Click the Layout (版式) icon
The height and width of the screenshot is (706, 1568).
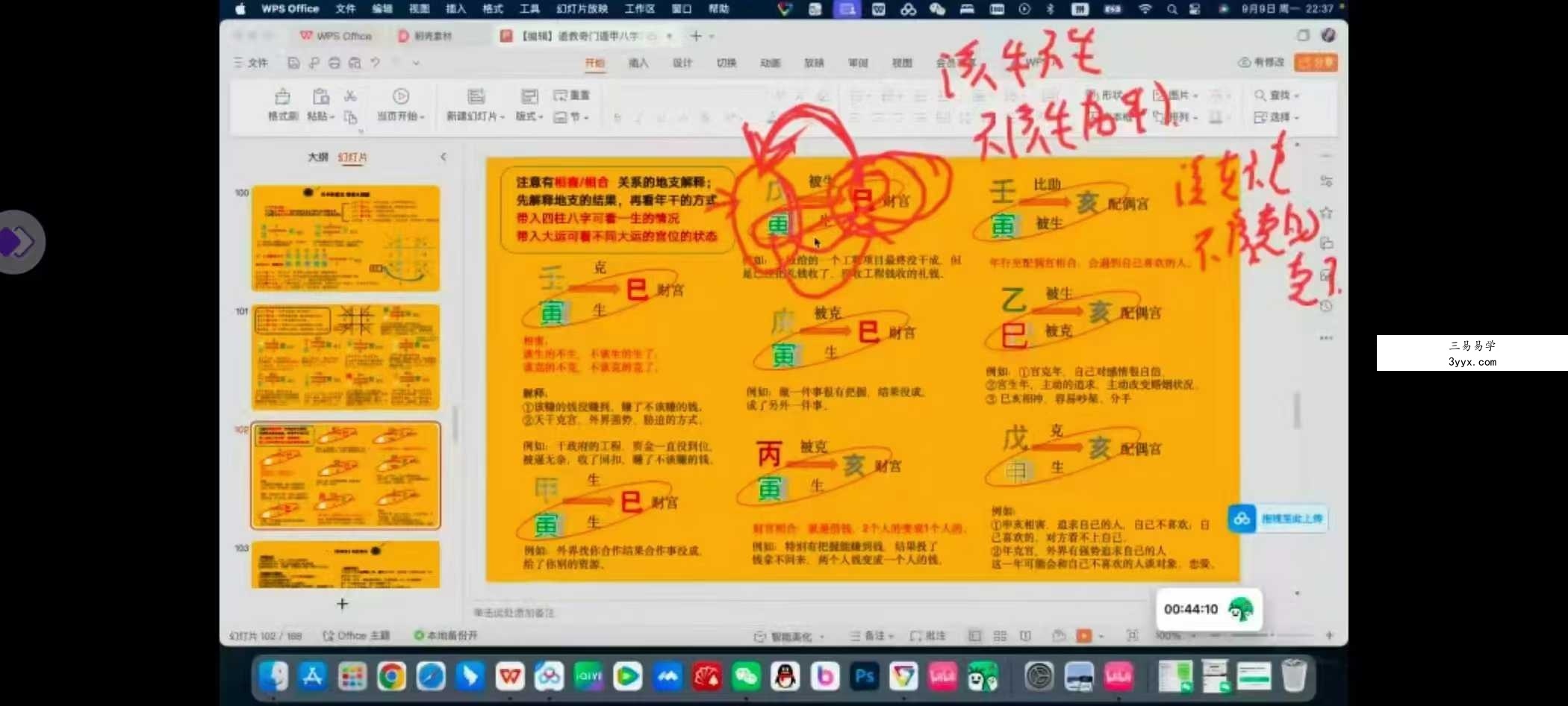[529, 96]
